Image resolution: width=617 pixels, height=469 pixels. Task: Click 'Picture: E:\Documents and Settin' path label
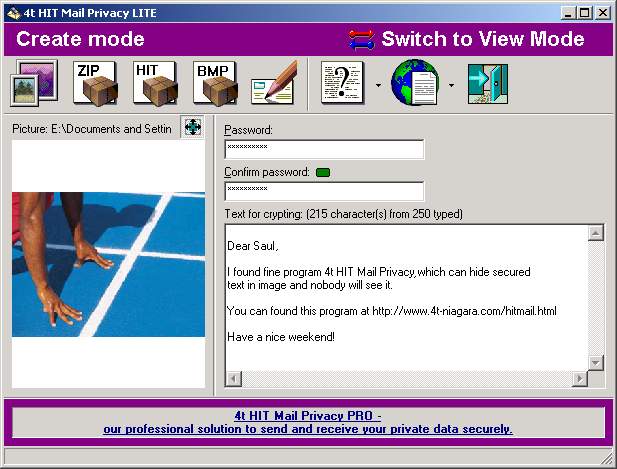tap(92, 129)
